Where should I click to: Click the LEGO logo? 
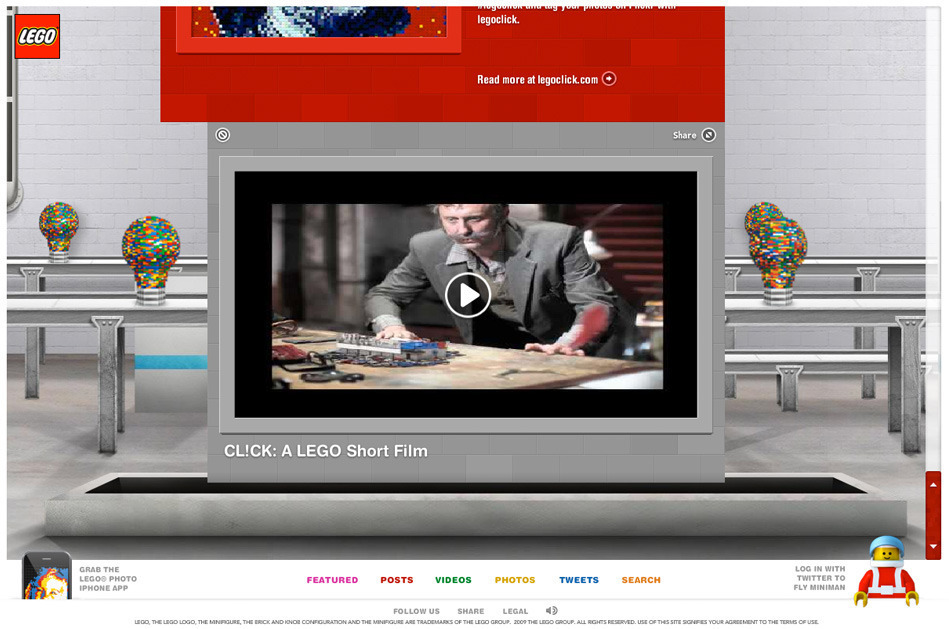pyautogui.click(x=37, y=36)
